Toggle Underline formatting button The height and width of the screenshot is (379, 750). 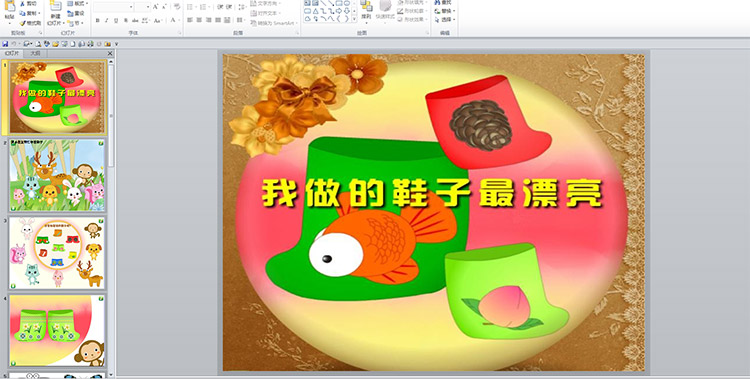[x=116, y=21]
